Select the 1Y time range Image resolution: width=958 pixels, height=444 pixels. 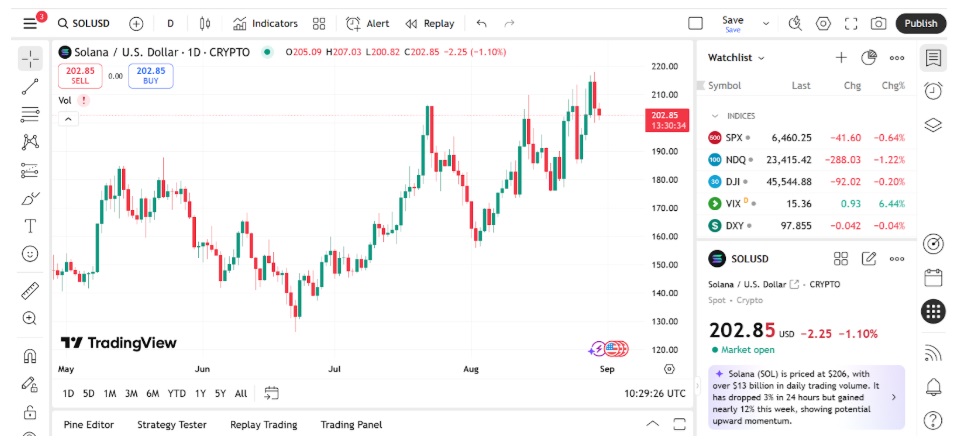200,394
